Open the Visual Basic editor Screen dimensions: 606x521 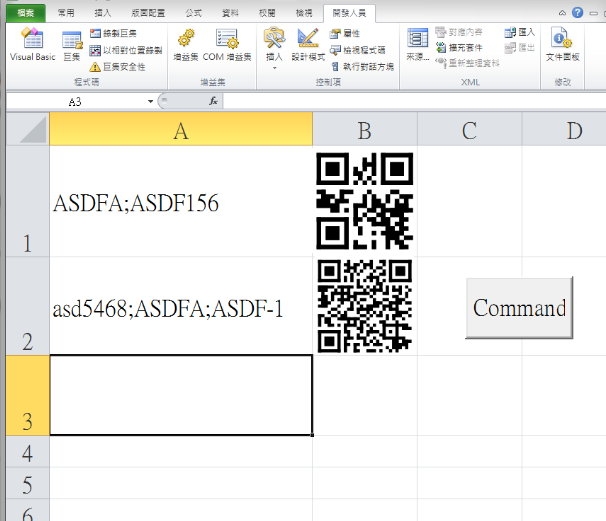33,44
